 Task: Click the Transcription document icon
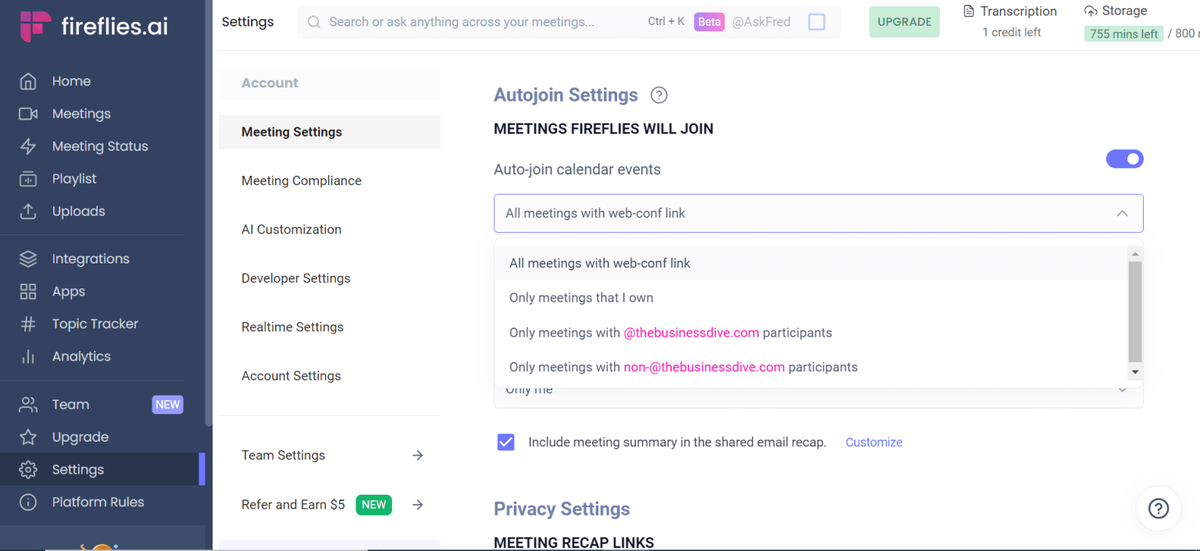969,11
